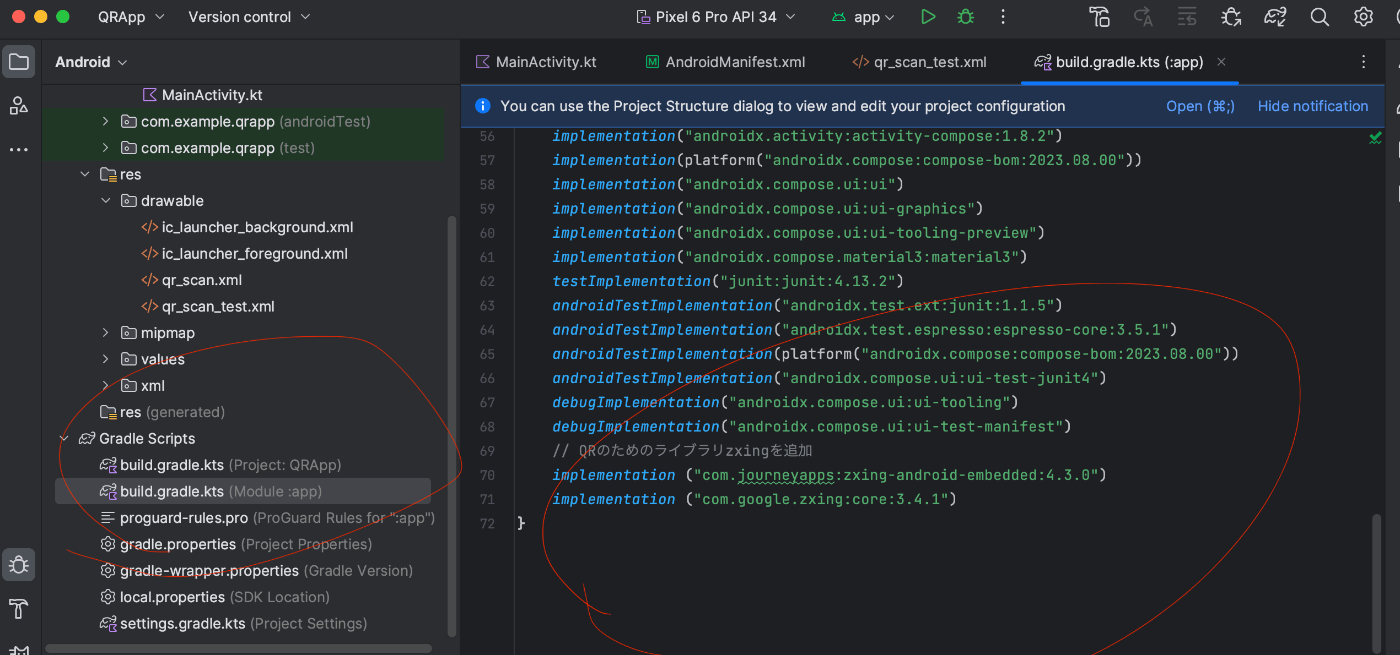Run the app with the green play button

tap(928, 17)
